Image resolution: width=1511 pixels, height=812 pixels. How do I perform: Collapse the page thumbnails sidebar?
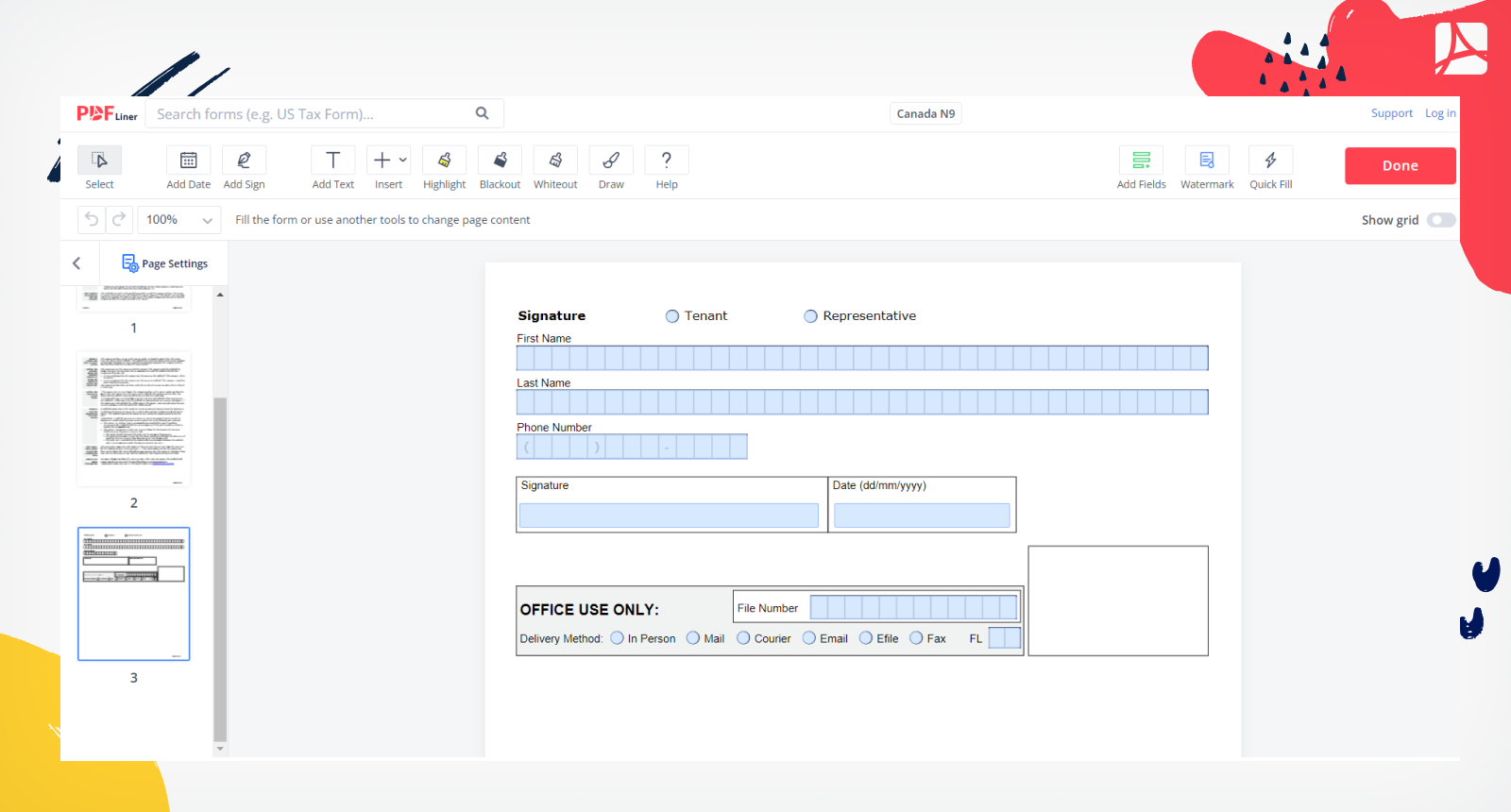(x=77, y=263)
